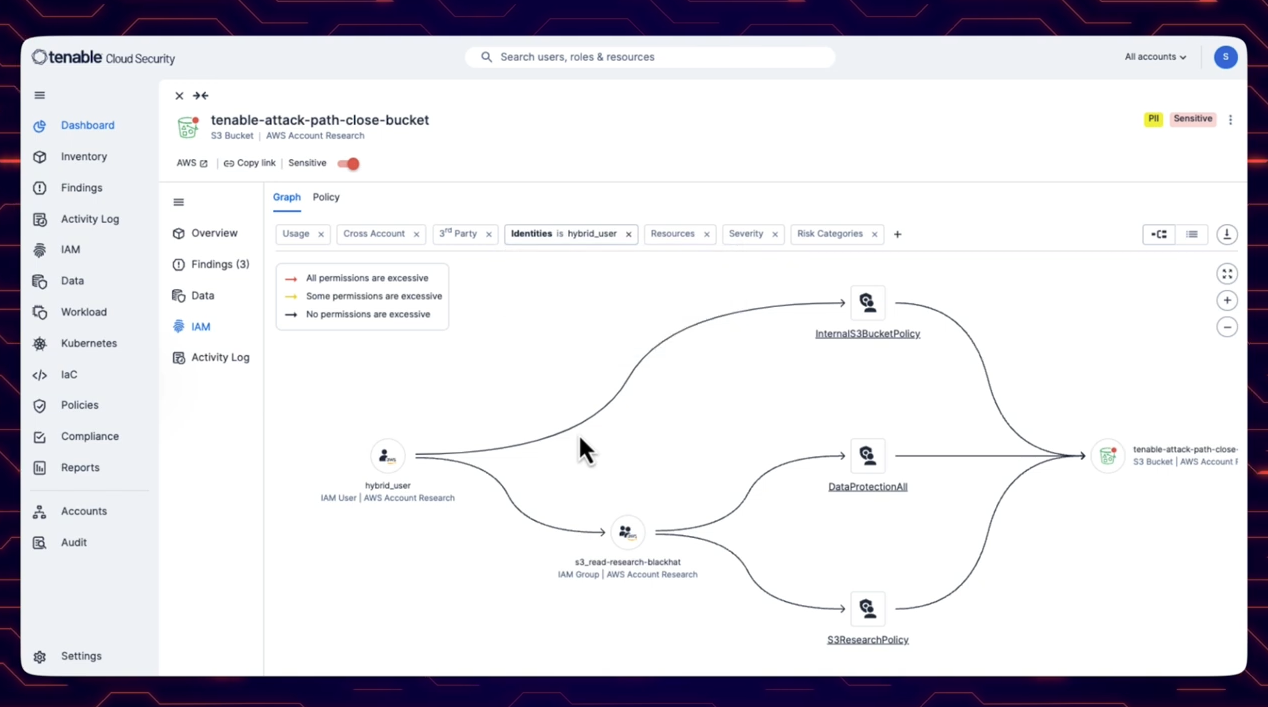1268x707 pixels.
Task: Click the Sensitive label badge
Action: (x=1192, y=119)
